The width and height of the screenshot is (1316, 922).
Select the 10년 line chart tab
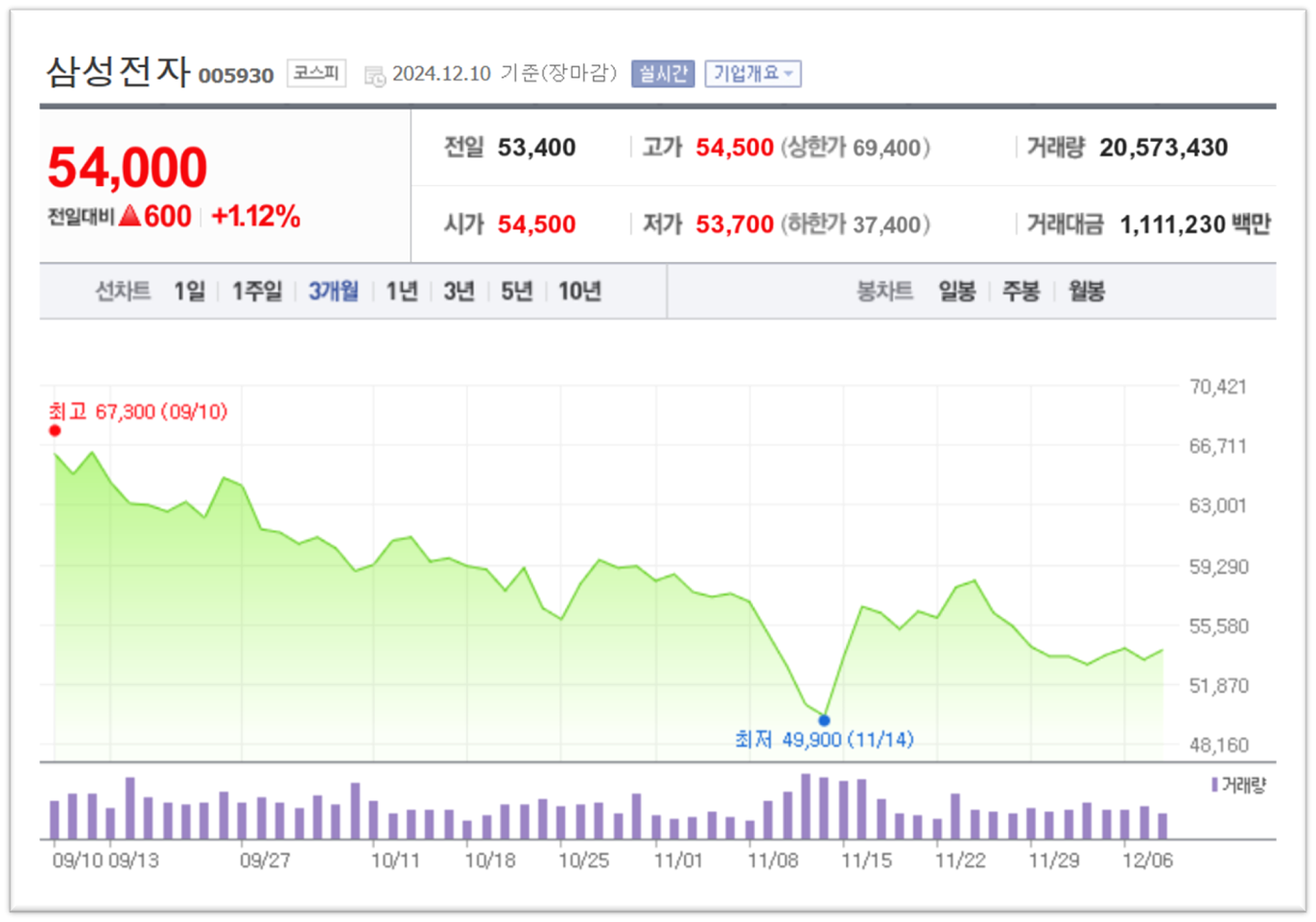(x=580, y=291)
